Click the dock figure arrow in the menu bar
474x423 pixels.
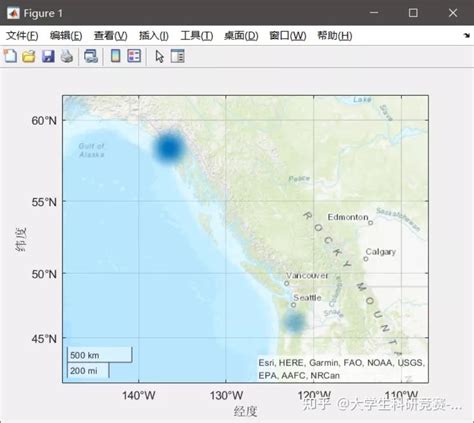coord(467,35)
